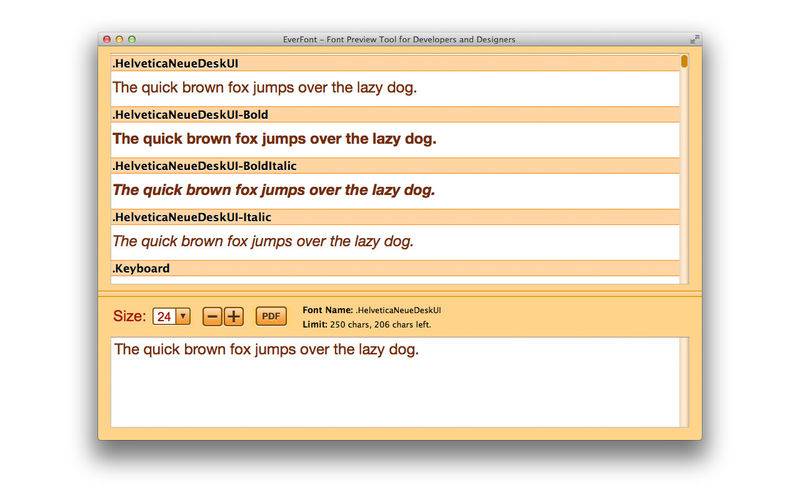Click the text area's vertical scrollbar
The height and width of the screenshot is (500, 800).
[x=684, y=382]
